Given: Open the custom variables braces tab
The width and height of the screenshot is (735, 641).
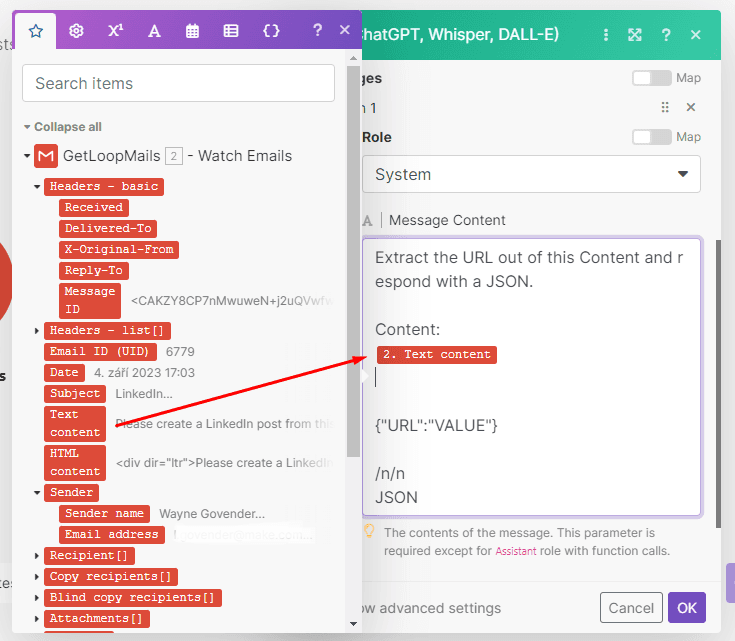Looking at the screenshot, I should (271, 31).
